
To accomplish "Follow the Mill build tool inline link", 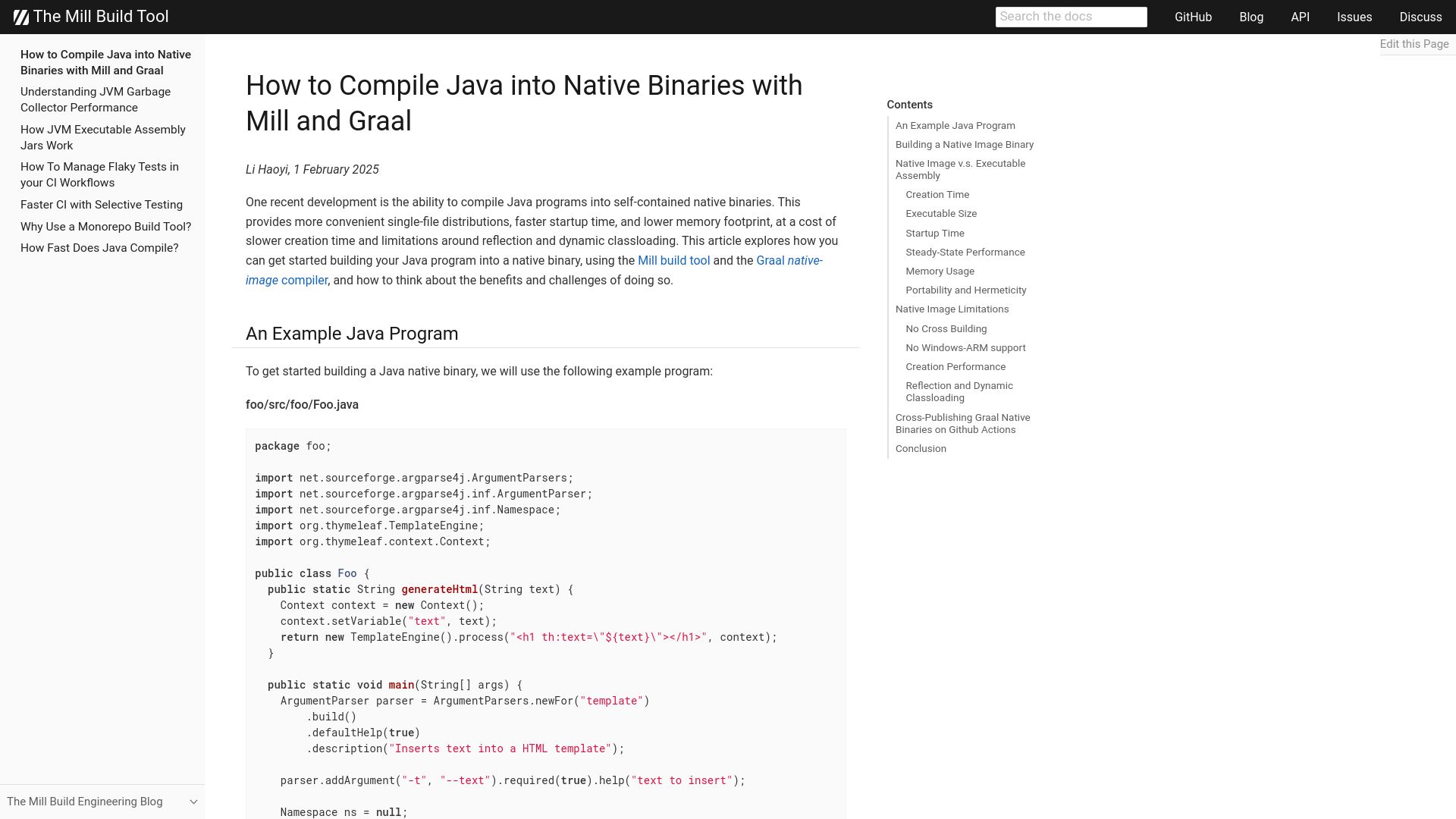I will pos(673,261).
